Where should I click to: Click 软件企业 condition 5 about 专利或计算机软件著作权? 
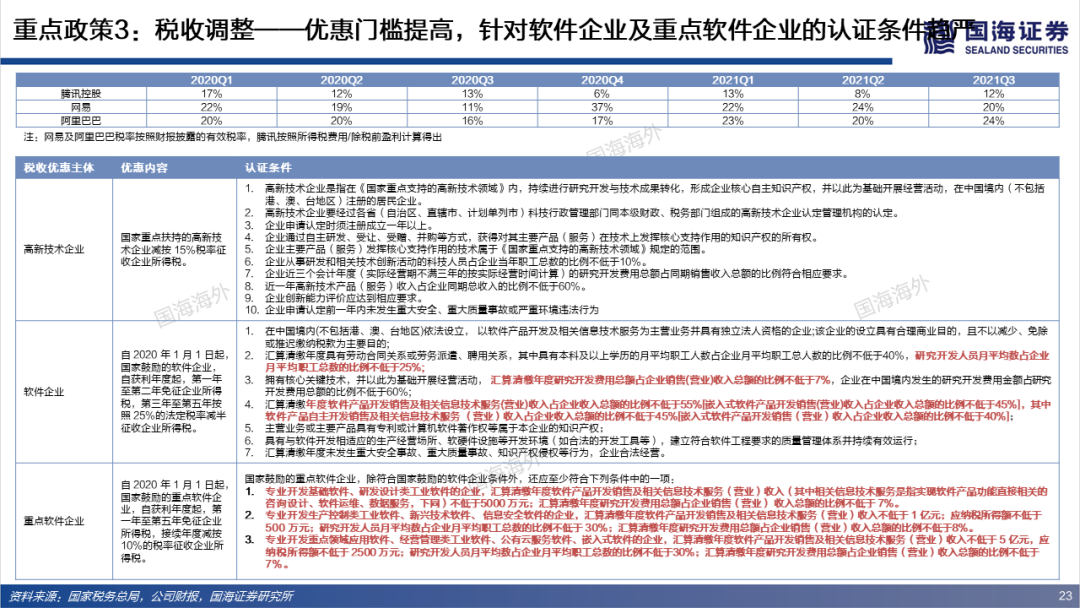click(424, 428)
